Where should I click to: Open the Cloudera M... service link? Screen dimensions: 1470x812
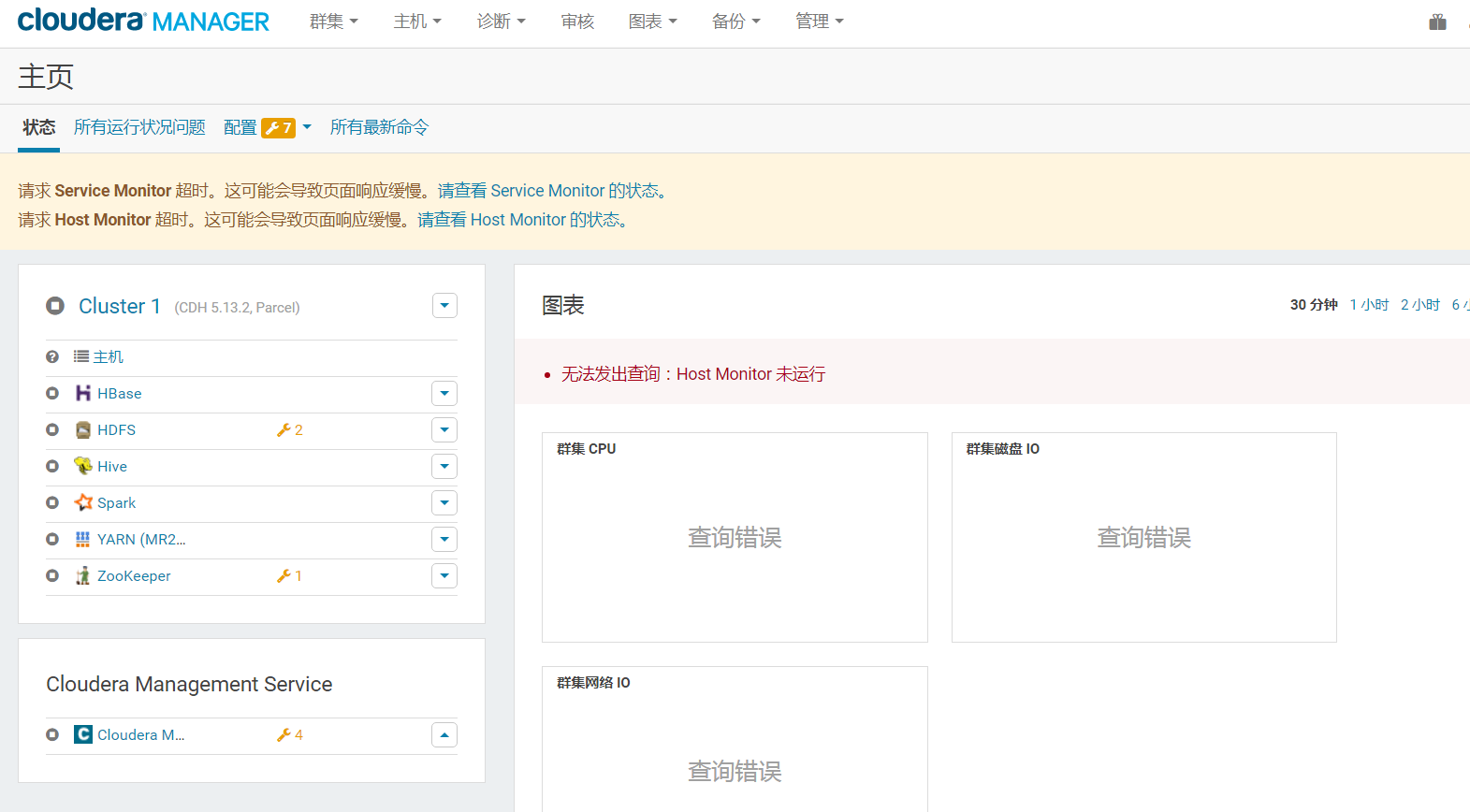(141, 734)
